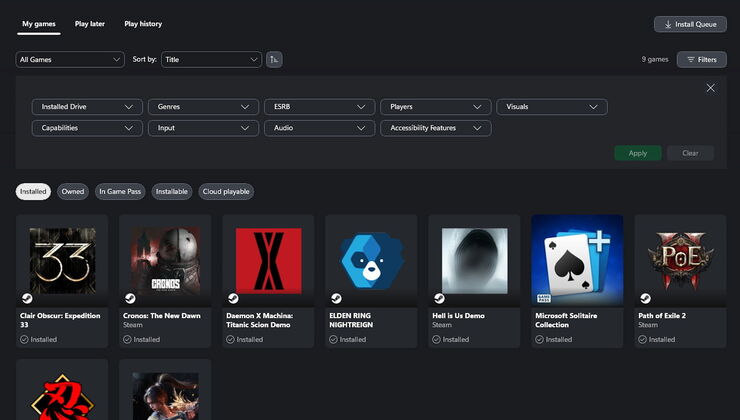Expand the All Games dropdown
Screen dimensions: 740x420
tap(70, 59)
